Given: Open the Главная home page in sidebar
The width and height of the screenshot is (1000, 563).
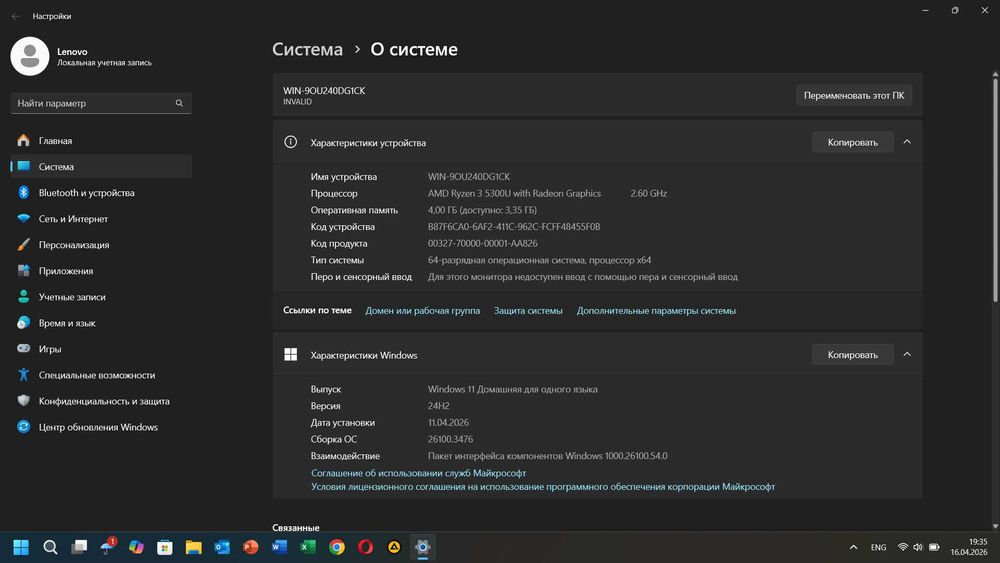Looking at the screenshot, I should click(x=101, y=140).
